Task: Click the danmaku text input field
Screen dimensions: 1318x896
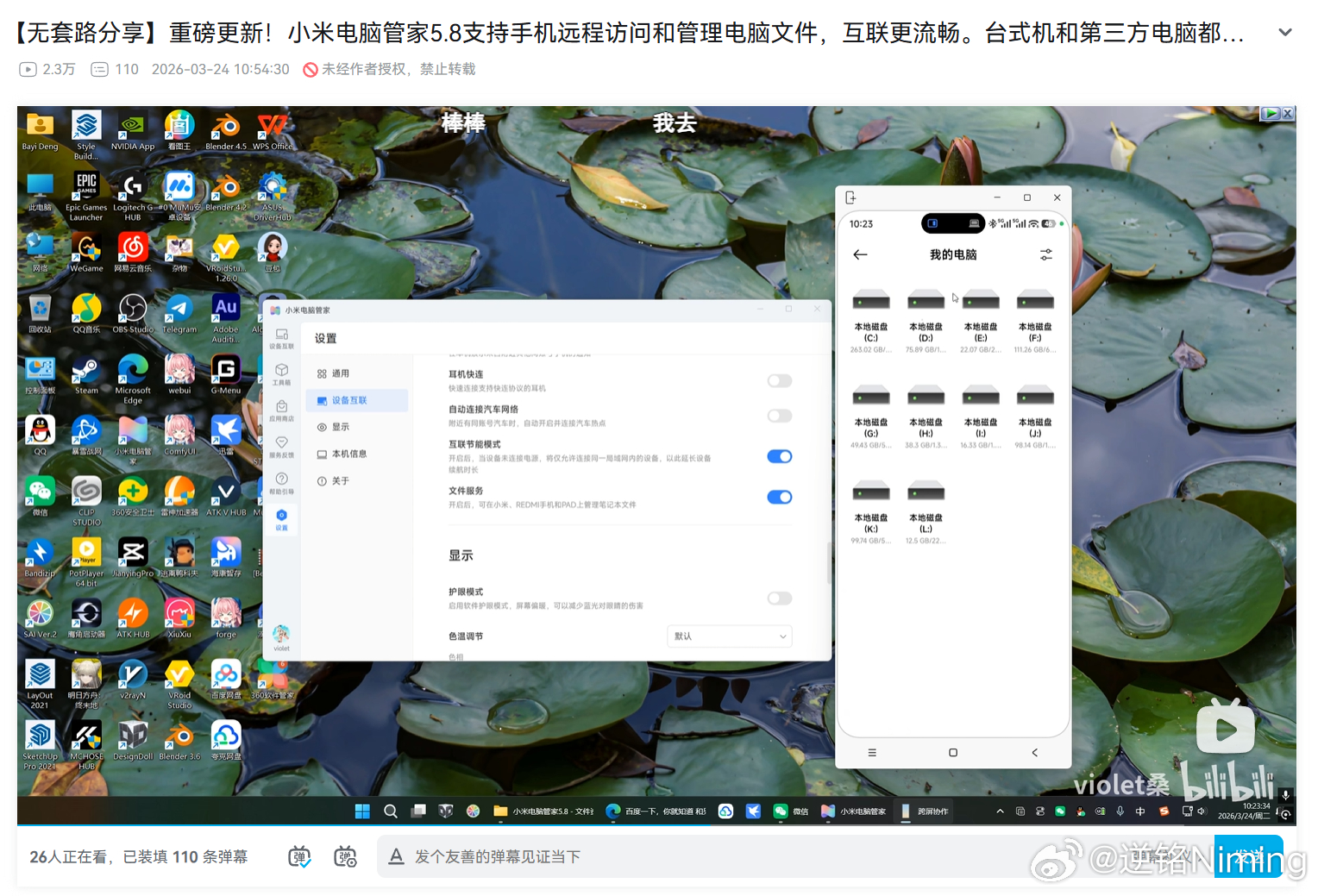Action: pos(690,856)
